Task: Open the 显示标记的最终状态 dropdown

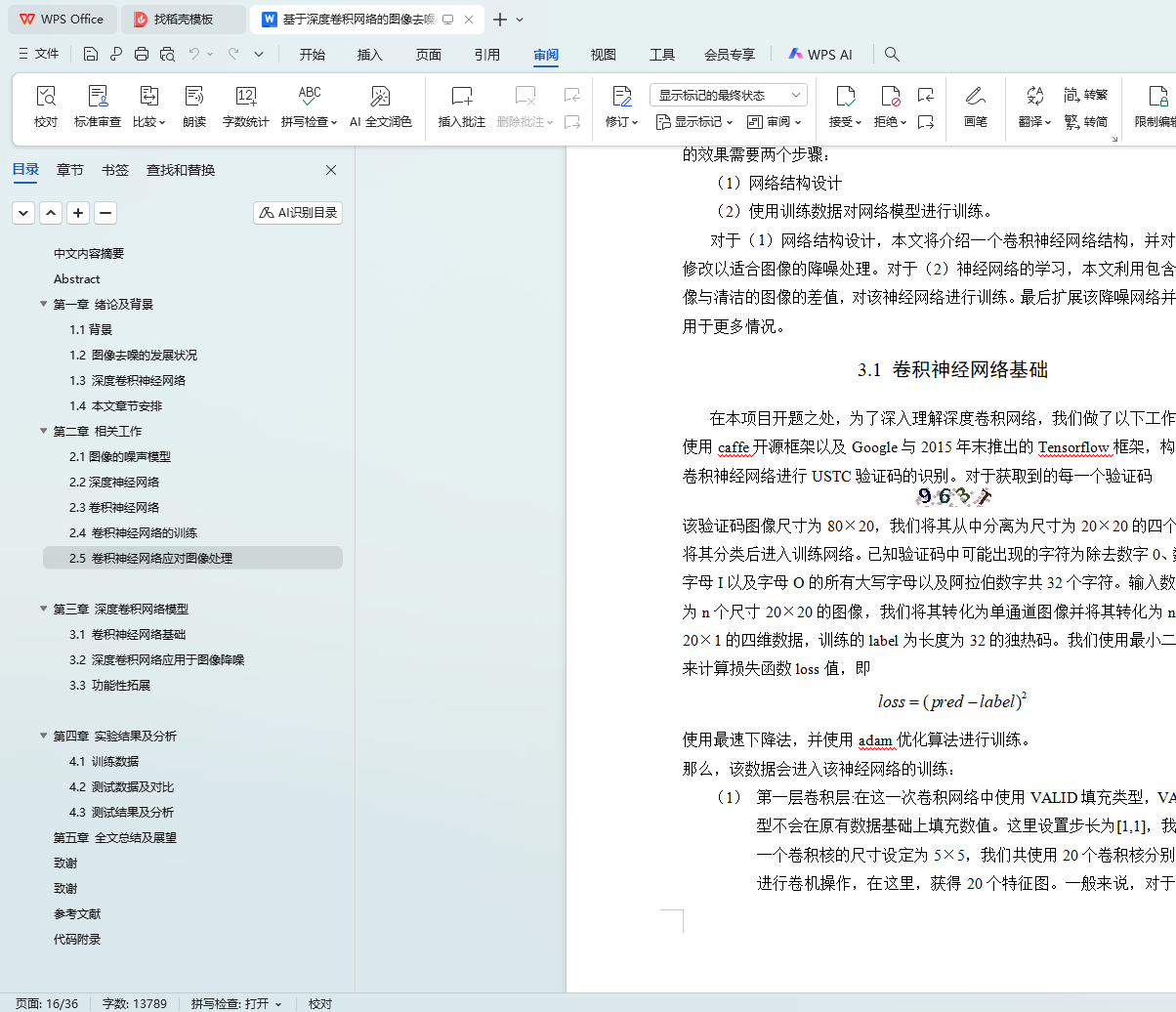Action: tap(730, 95)
